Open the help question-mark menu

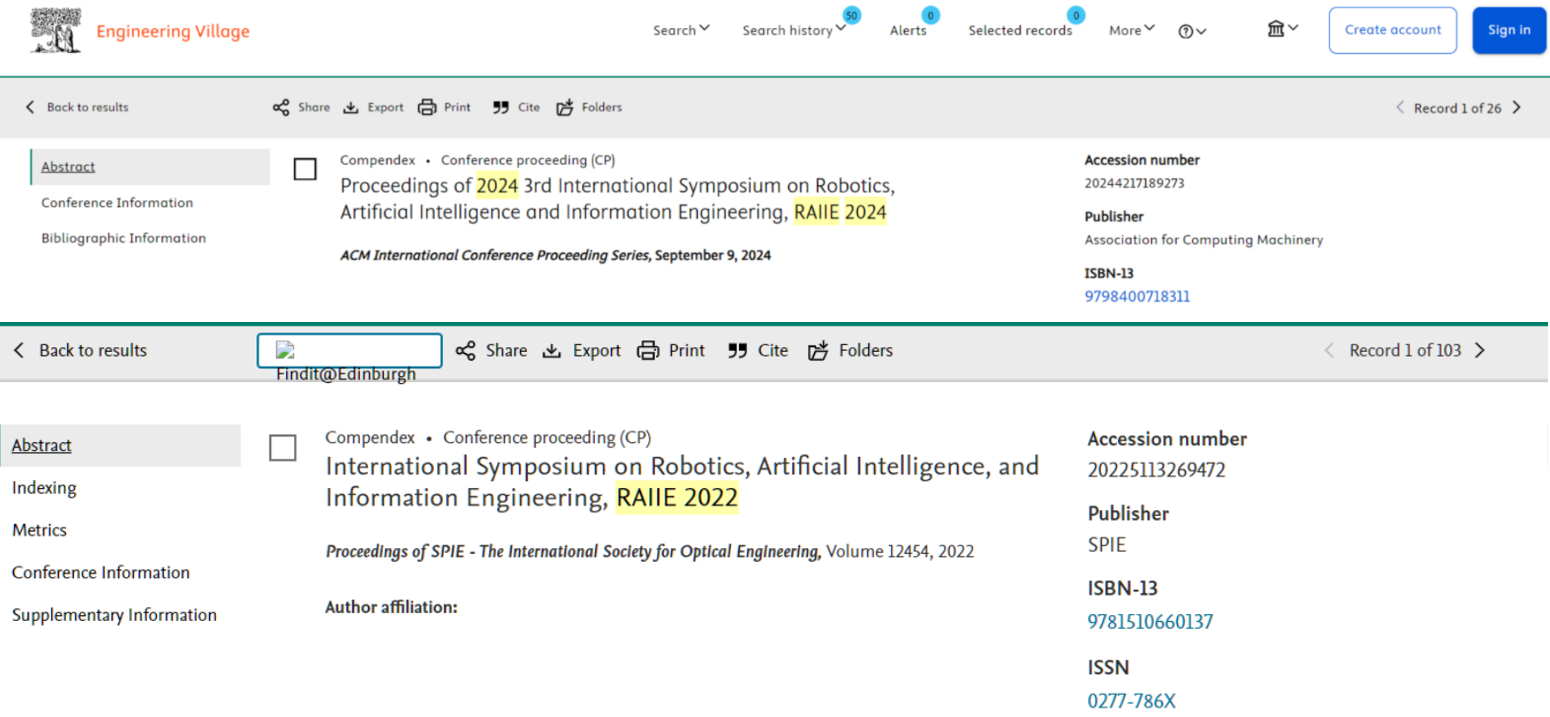[1192, 31]
